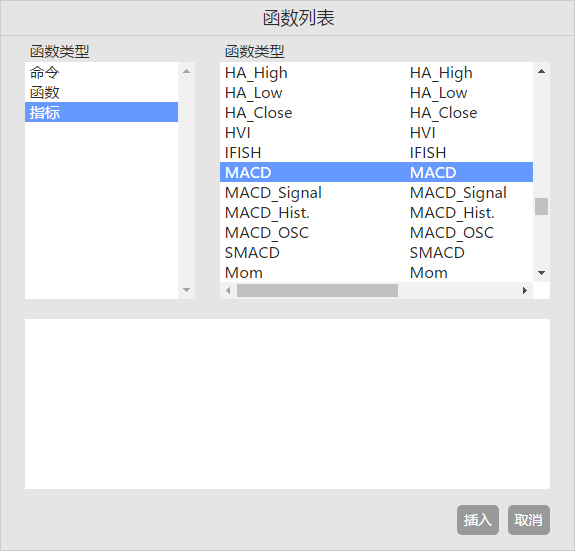Select the highlighted MACD row
Screen dimensions: 575x551
click(x=376, y=172)
